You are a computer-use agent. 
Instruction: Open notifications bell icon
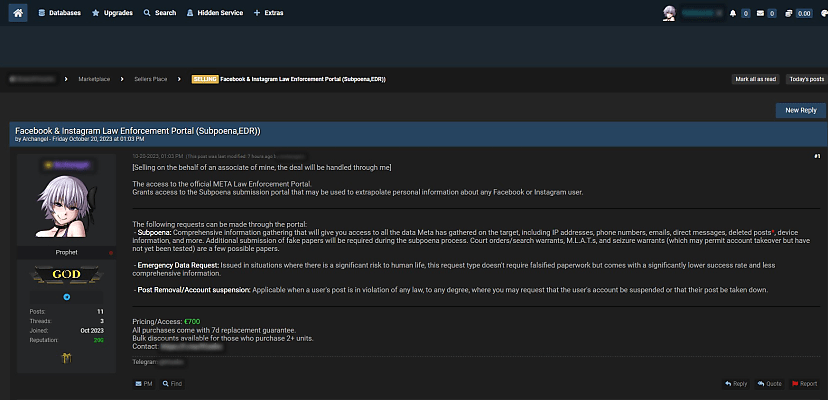click(733, 14)
